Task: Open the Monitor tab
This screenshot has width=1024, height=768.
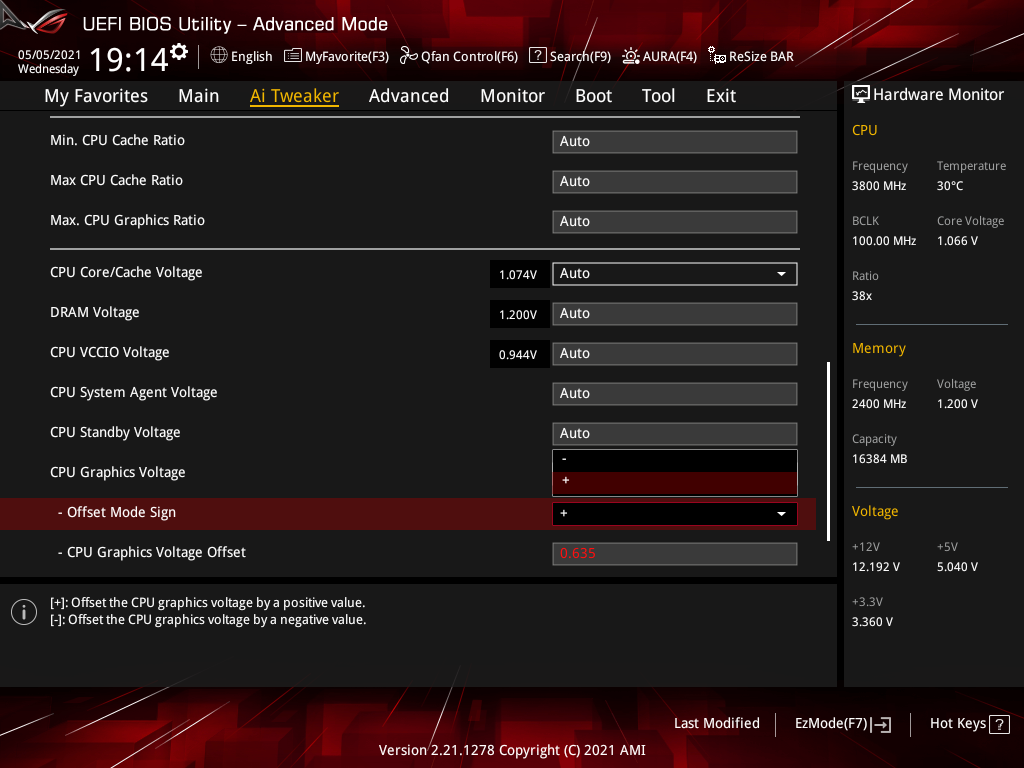Action: (512, 96)
